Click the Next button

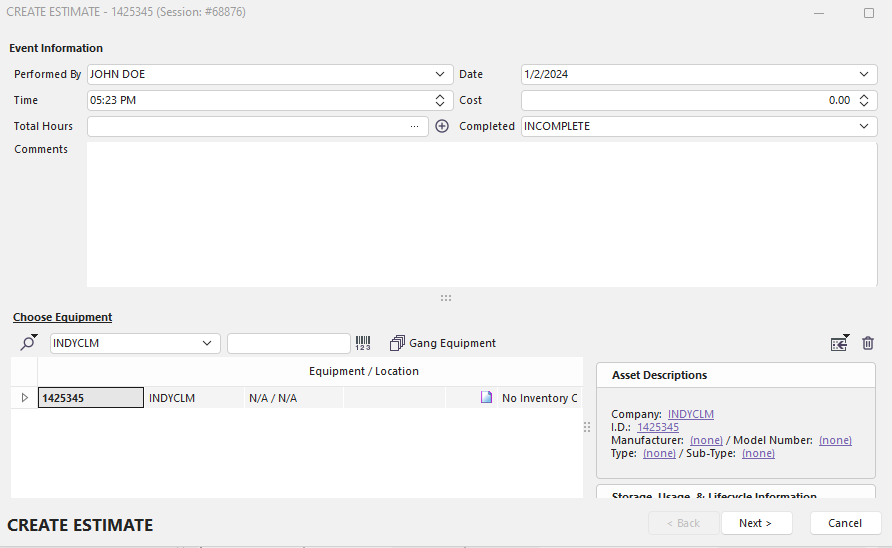(x=755, y=523)
